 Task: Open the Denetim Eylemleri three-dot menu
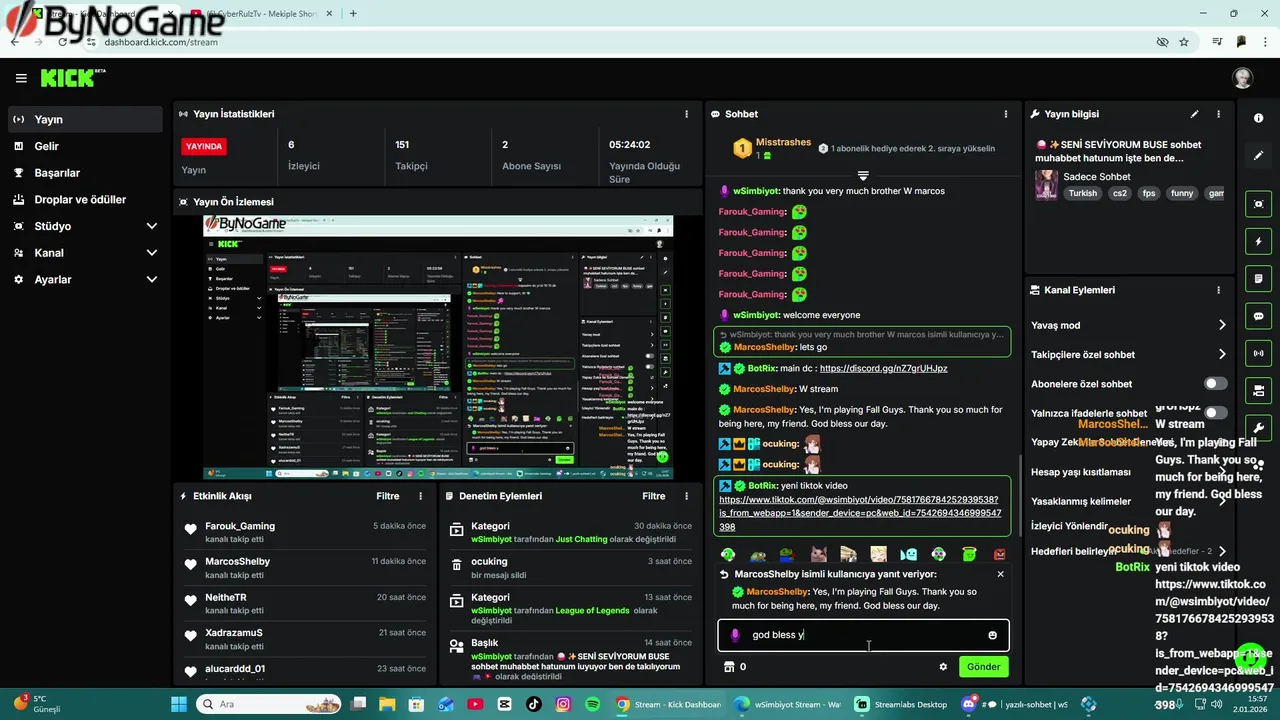coord(686,496)
